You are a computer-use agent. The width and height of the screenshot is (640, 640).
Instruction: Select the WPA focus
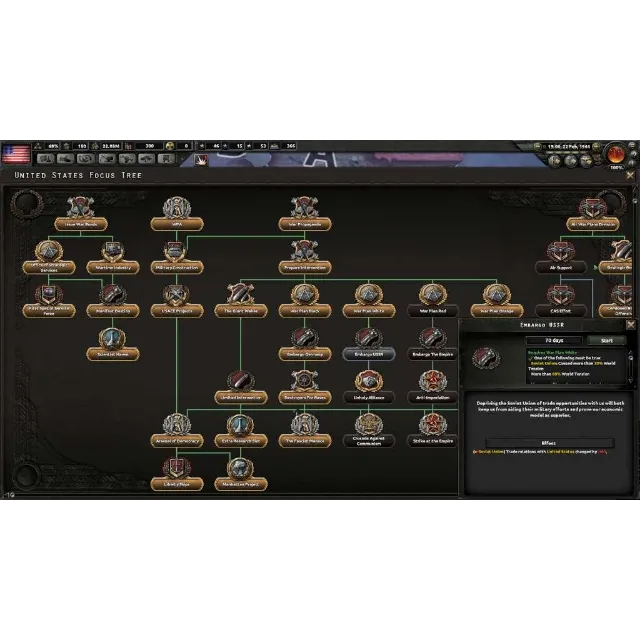click(x=177, y=216)
